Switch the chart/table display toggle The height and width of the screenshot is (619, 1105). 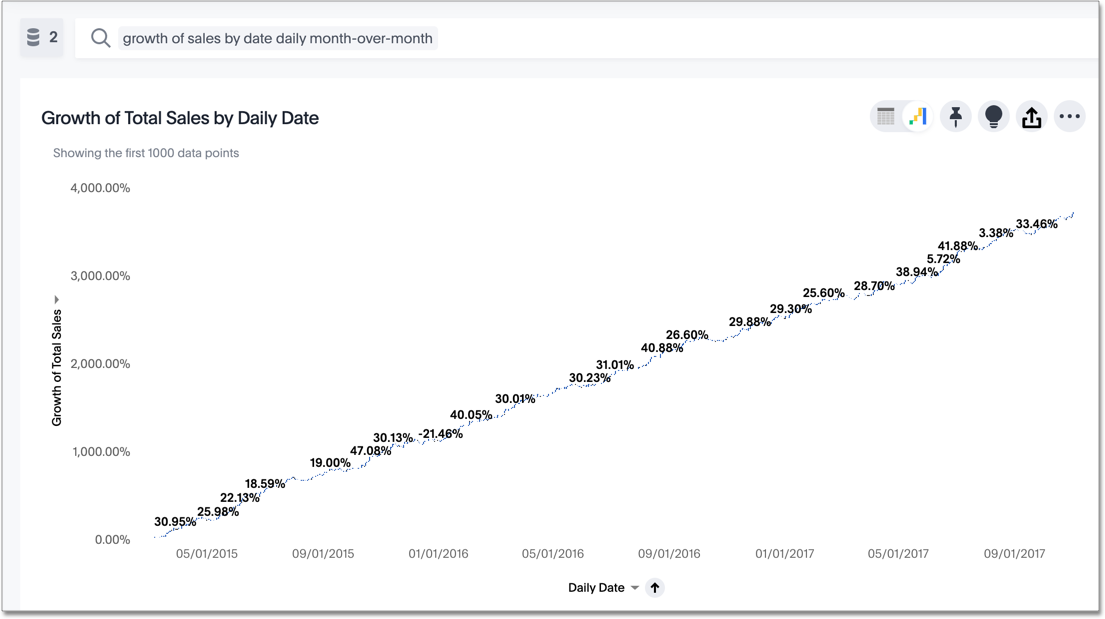point(904,116)
